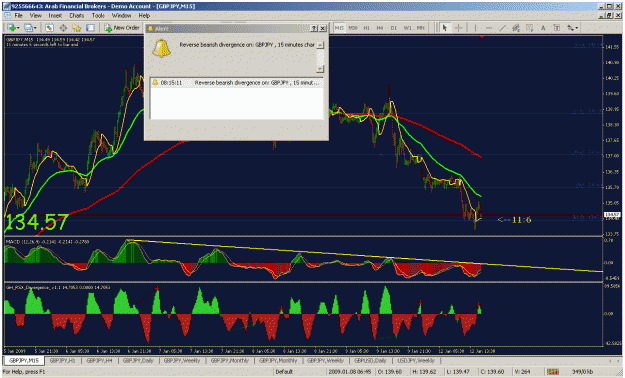Open the Help menu
The image size is (625, 378).
144,16
